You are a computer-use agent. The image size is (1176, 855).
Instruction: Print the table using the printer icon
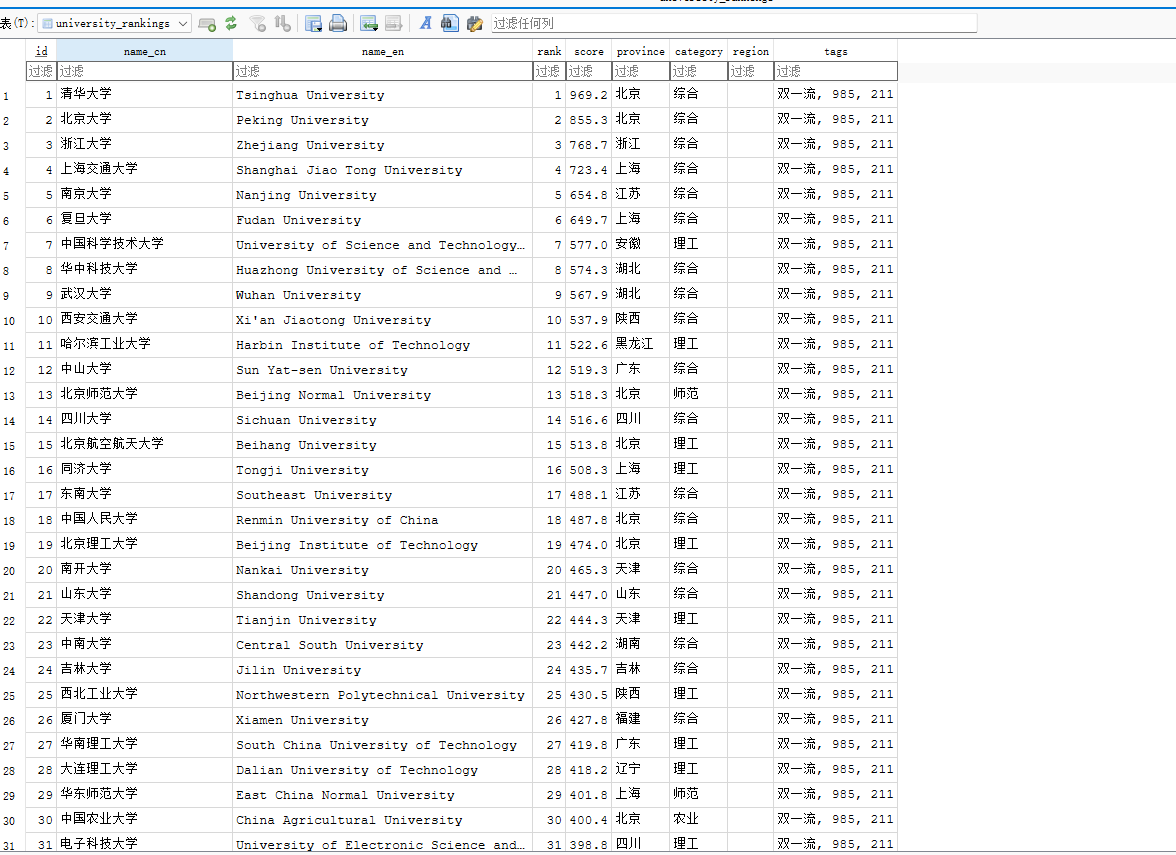coord(338,23)
